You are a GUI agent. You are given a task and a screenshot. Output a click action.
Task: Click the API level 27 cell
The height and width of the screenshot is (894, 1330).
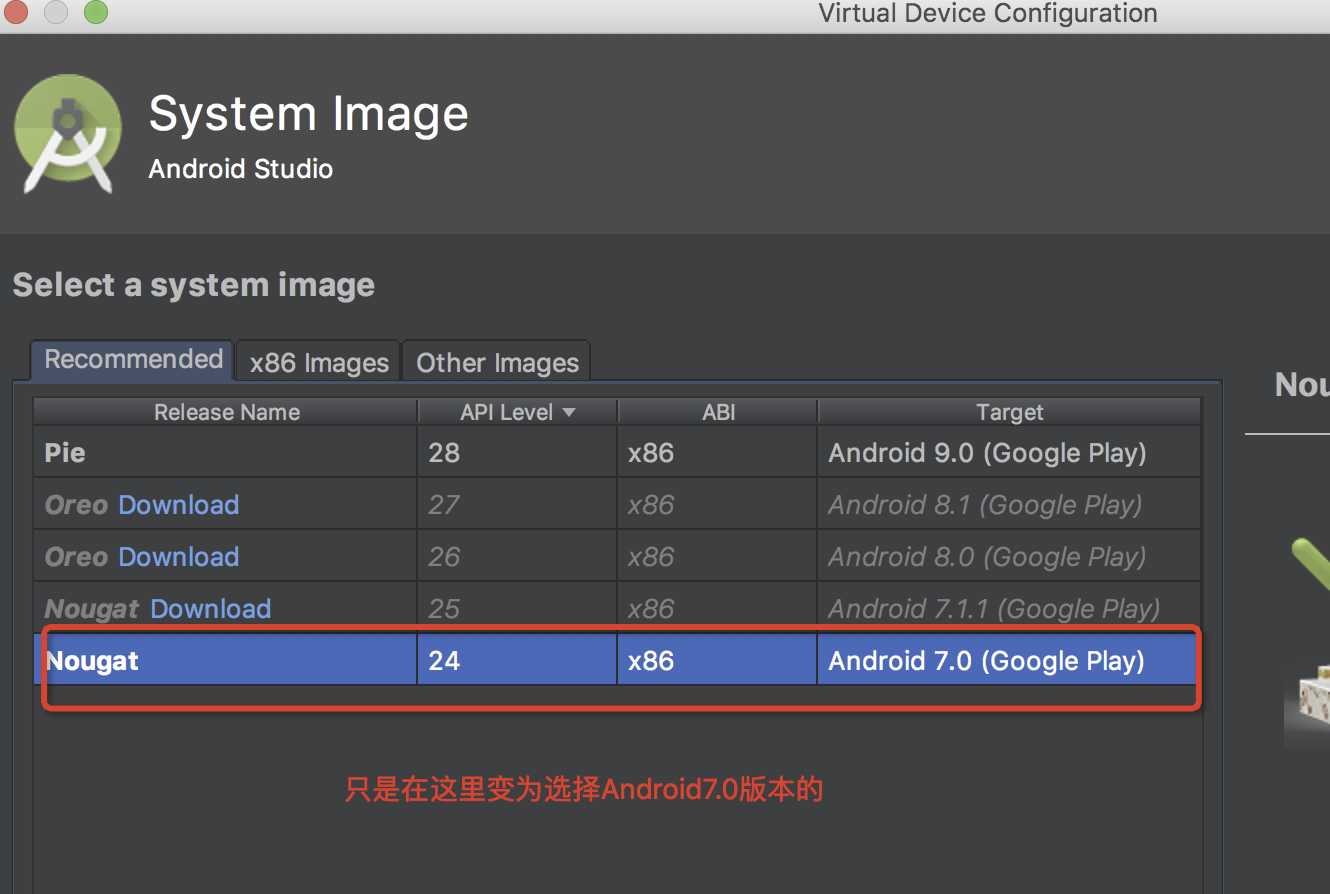pos(517,505)
